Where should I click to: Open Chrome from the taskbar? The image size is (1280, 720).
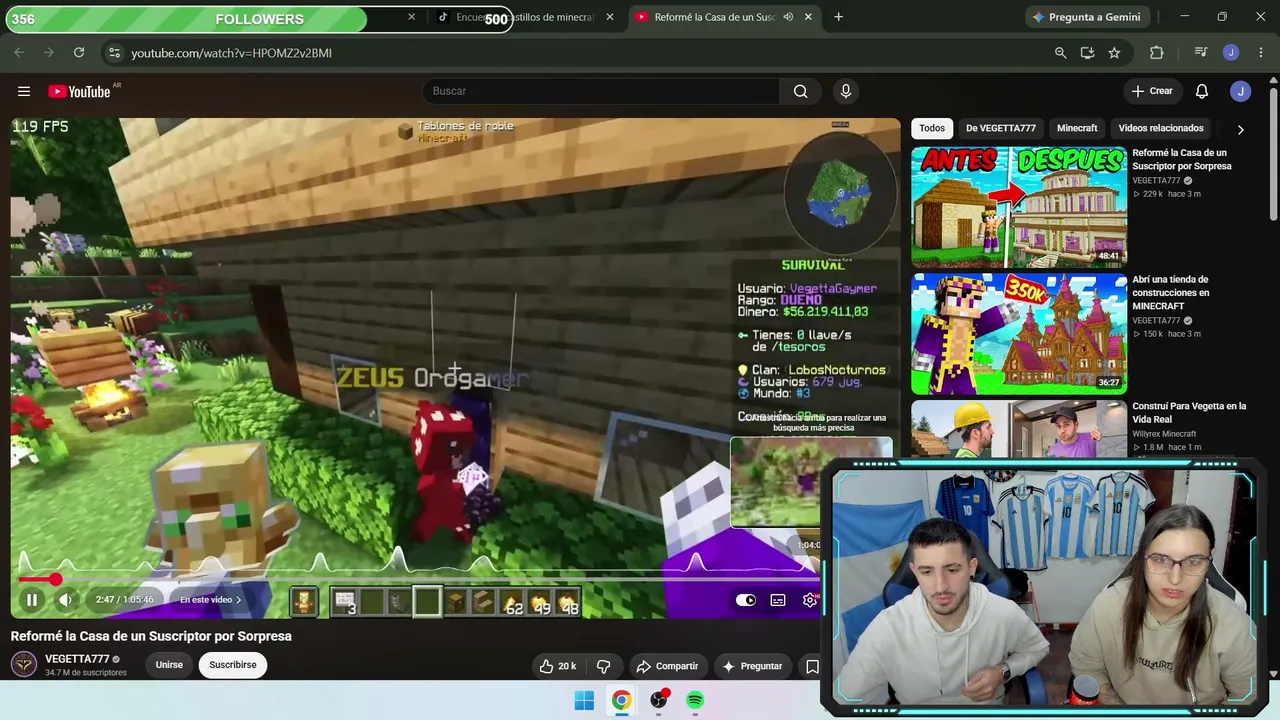[x=621, y=700]
